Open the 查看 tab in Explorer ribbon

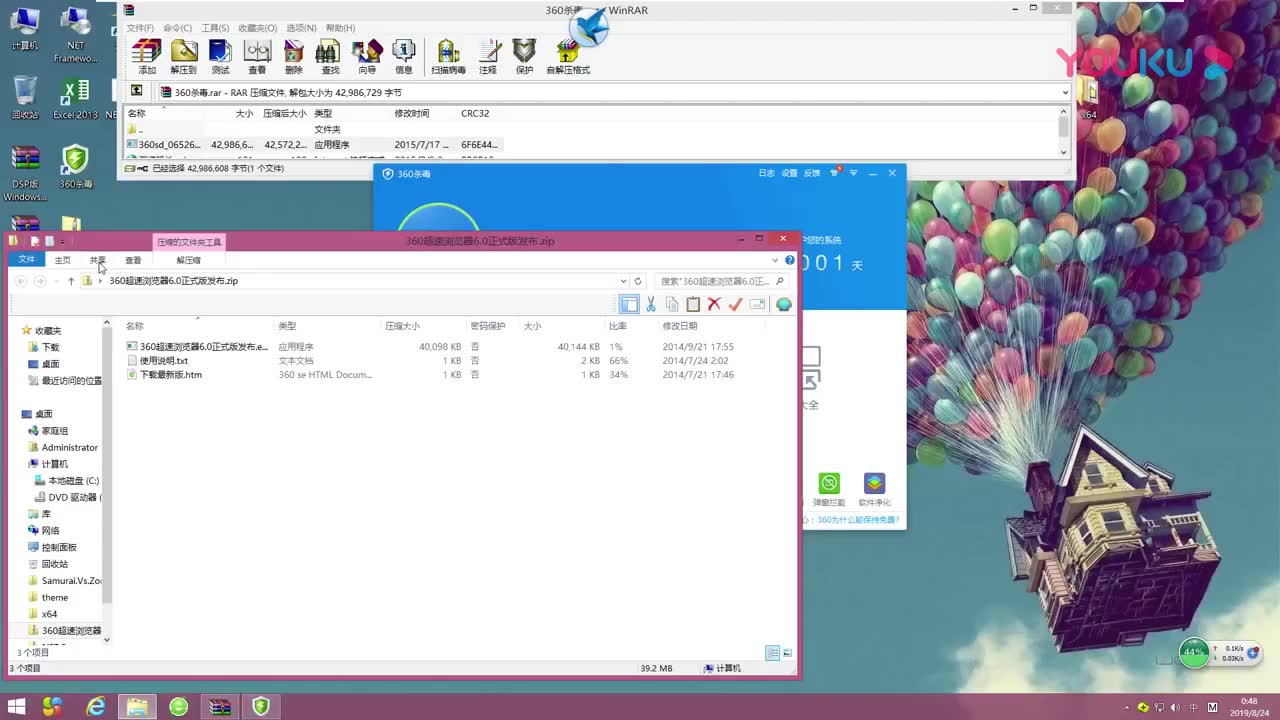[x=133, y=260]
